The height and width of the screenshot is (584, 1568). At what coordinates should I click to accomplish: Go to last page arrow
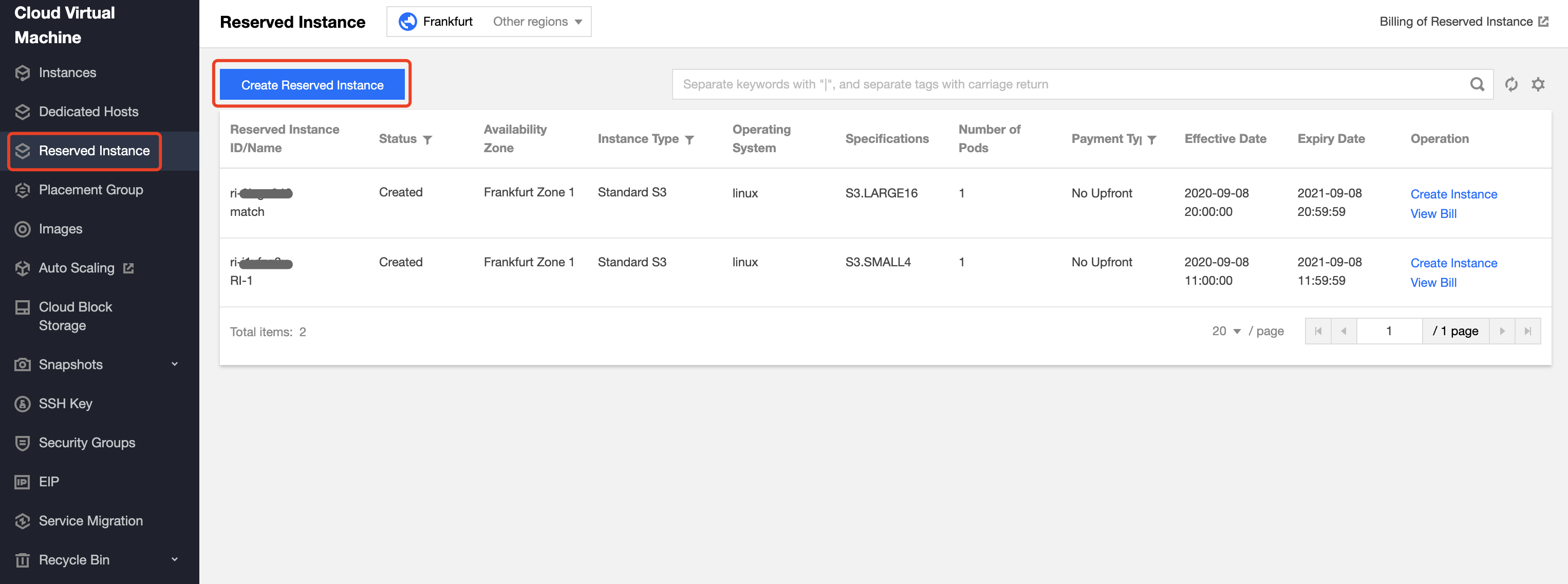[1527, 331]
